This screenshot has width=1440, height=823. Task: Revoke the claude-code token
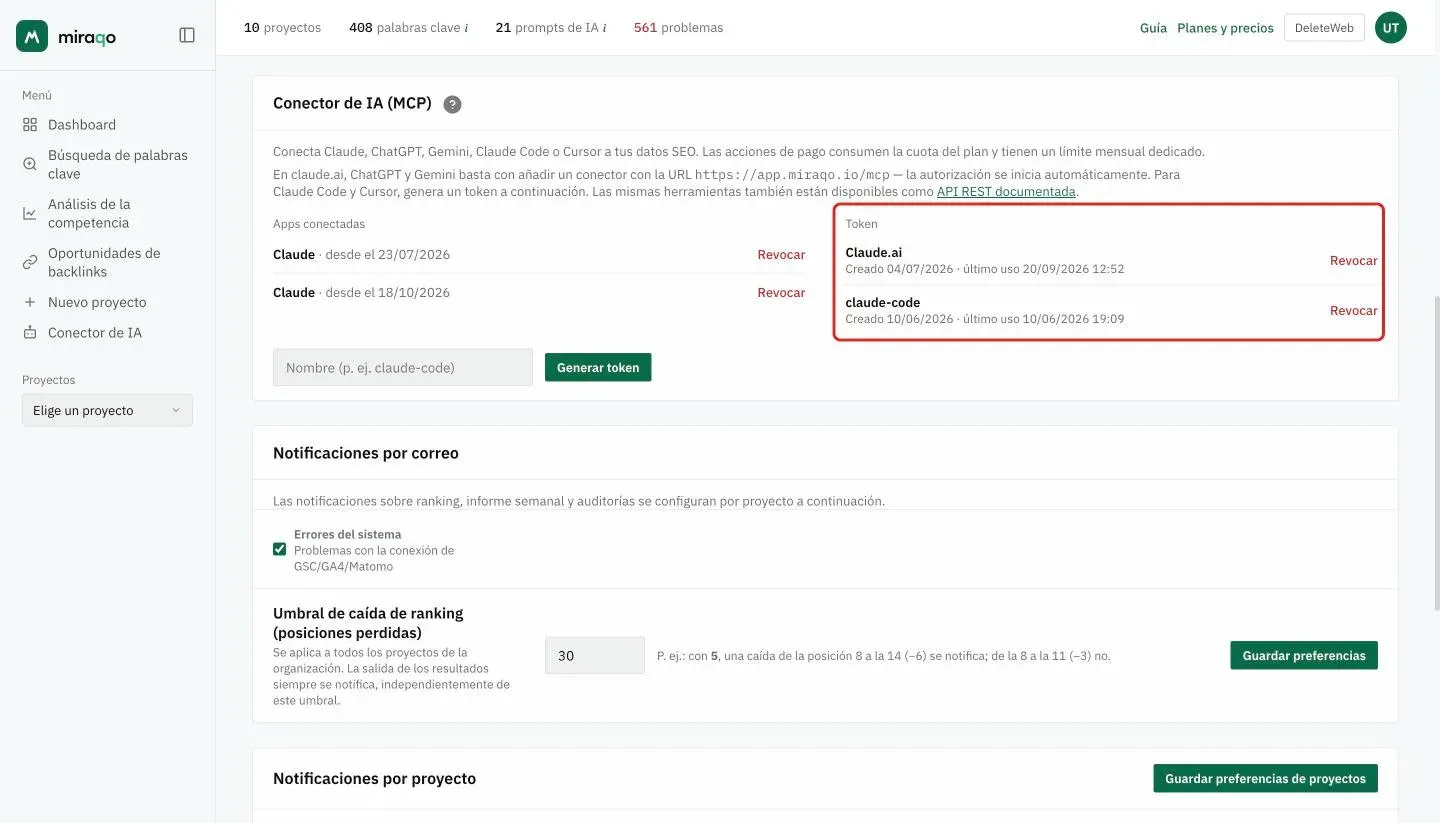(x=1354, y=311)
